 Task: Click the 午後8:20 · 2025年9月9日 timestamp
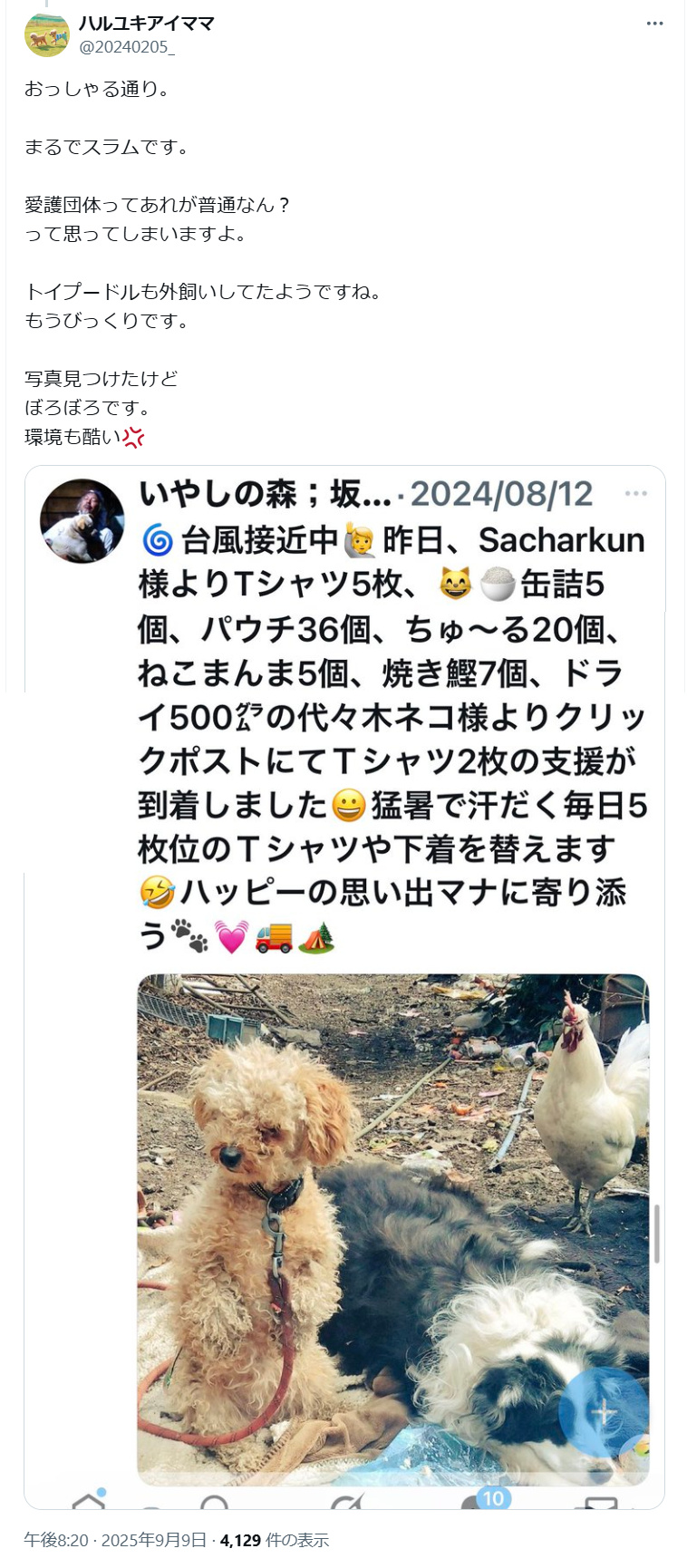tap(115, 1540)
